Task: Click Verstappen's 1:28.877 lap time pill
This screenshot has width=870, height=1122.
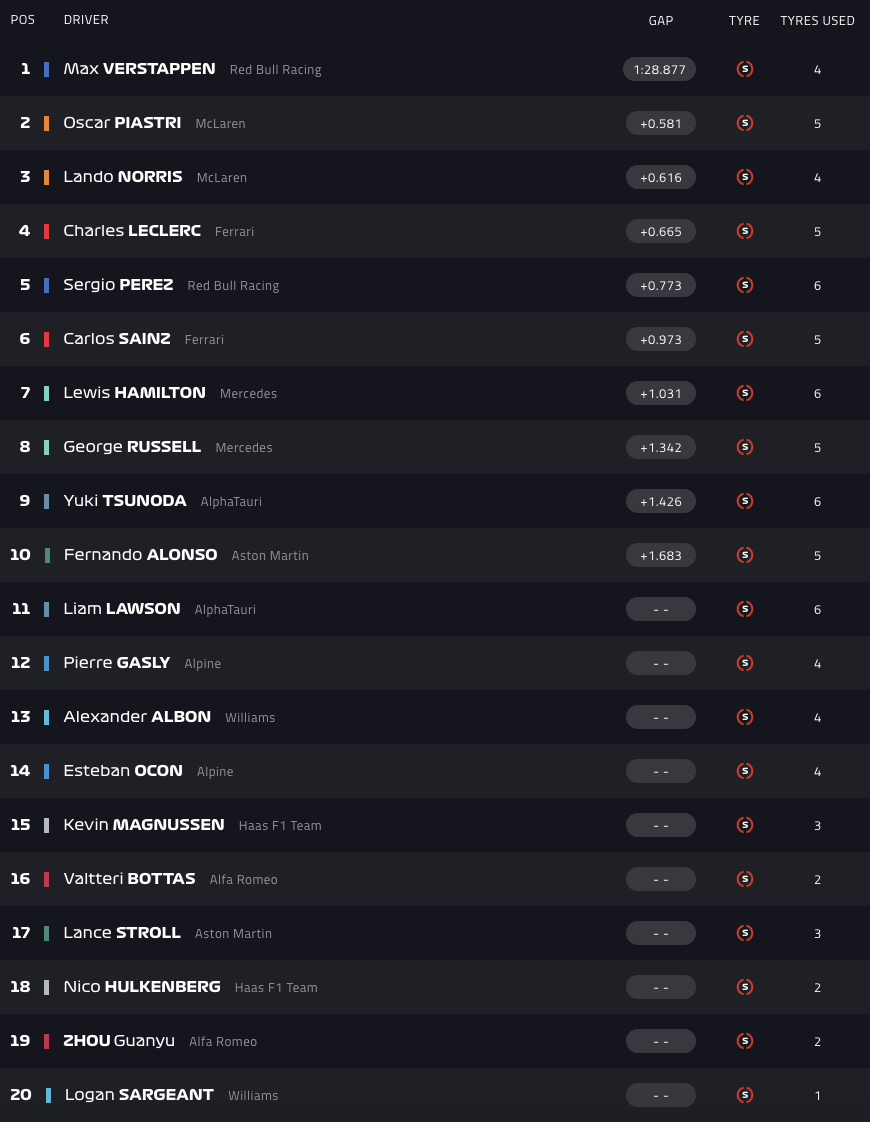Action: click(x=659, y=69)
